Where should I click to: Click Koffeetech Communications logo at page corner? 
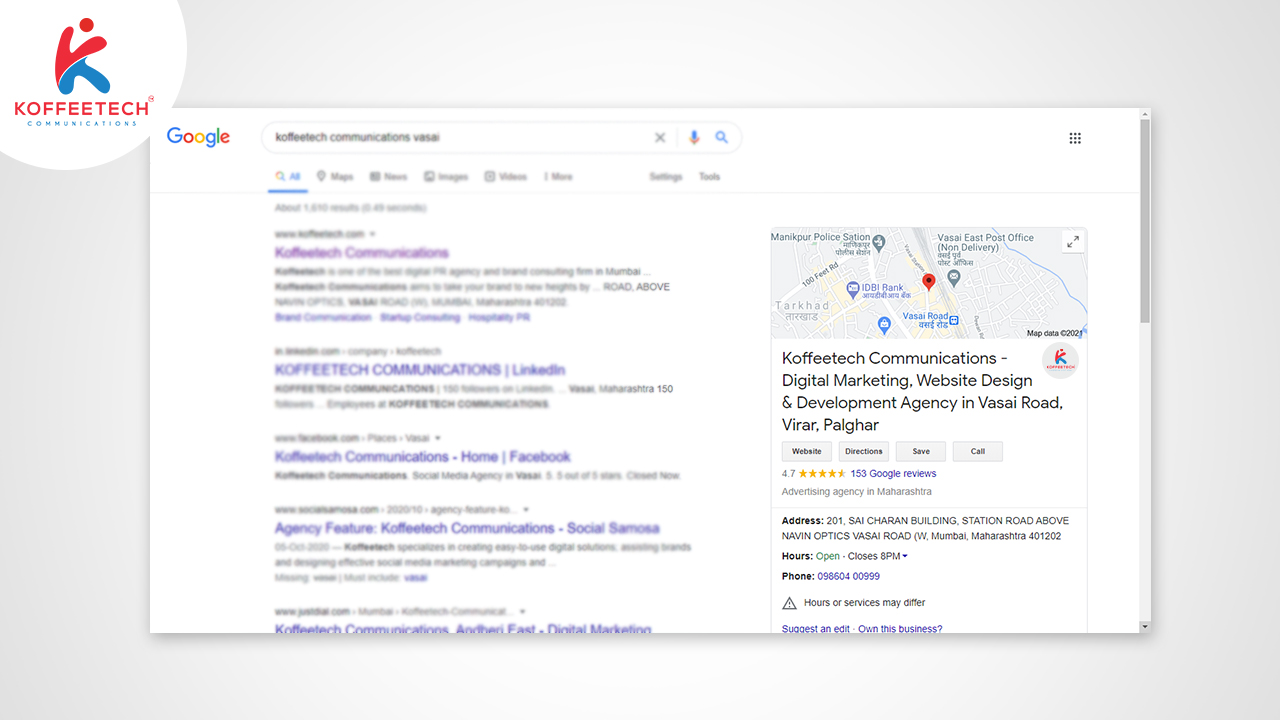click(x=84, y=72)
